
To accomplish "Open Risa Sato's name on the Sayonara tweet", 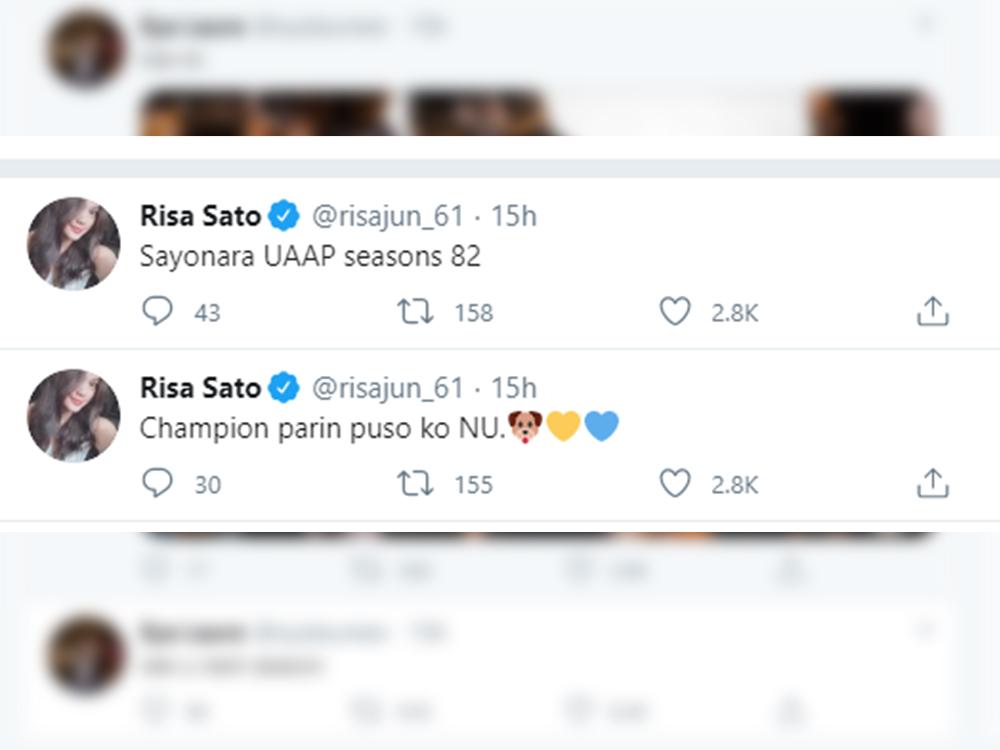I will (200, 215).
